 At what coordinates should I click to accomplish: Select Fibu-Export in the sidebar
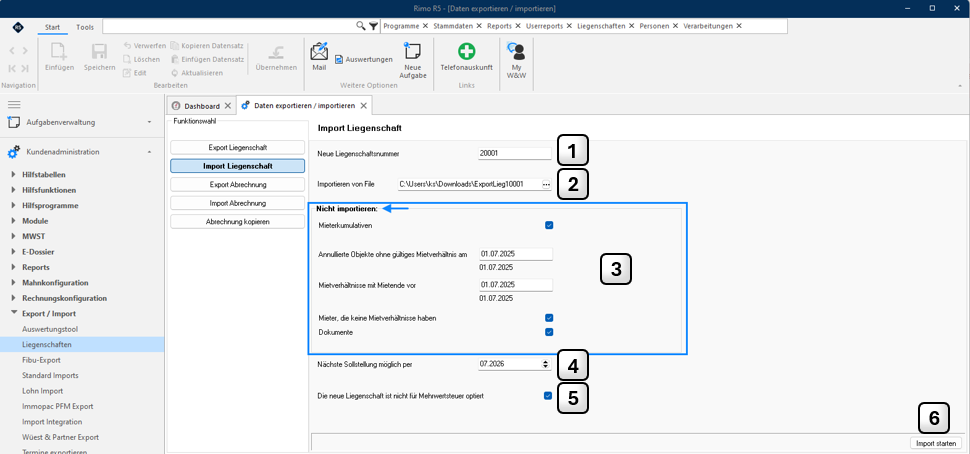click(x=41, y=360)
